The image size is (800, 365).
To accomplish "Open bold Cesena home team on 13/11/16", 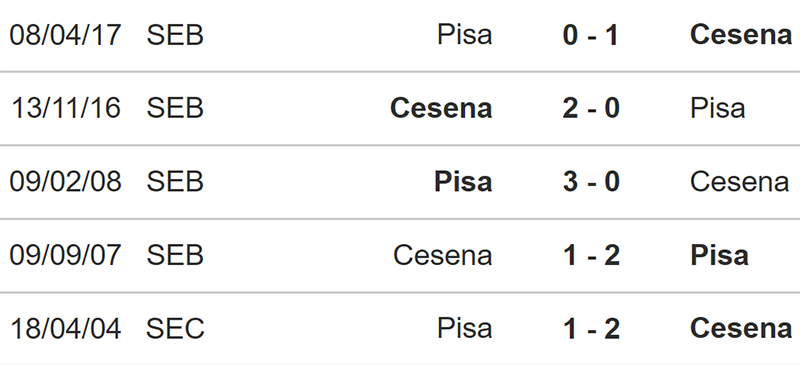I will coord(441,109).
